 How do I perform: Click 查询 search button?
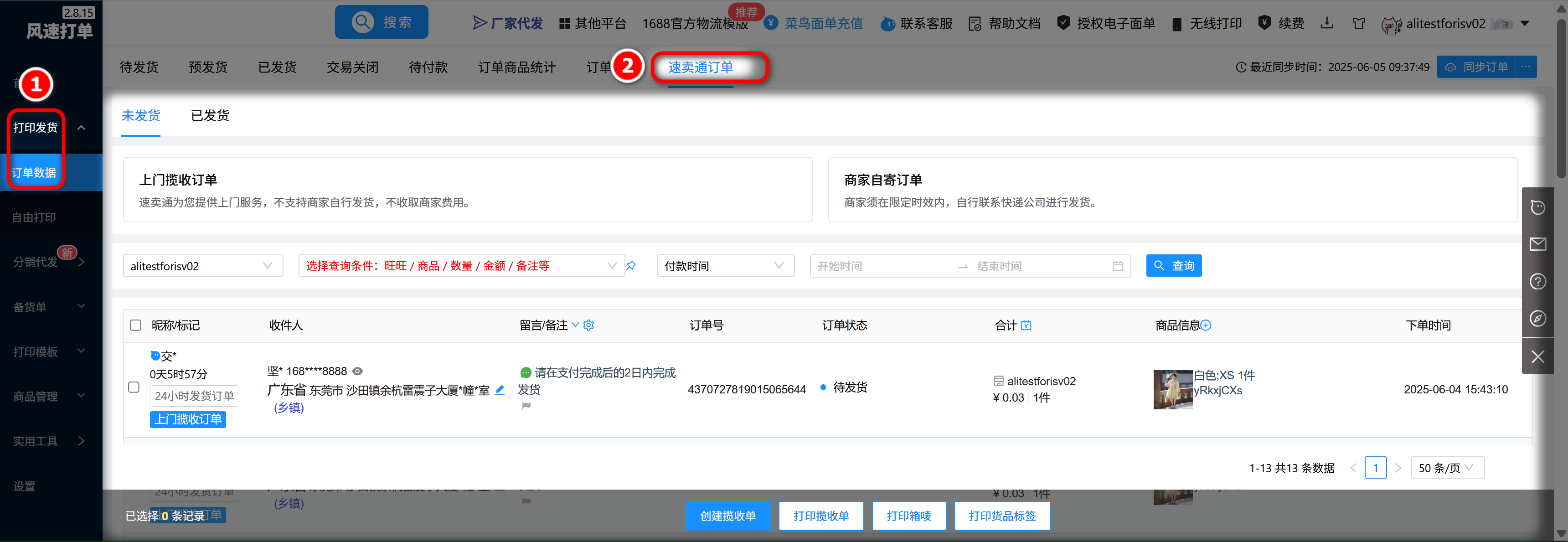click(x=1174, y=265)
